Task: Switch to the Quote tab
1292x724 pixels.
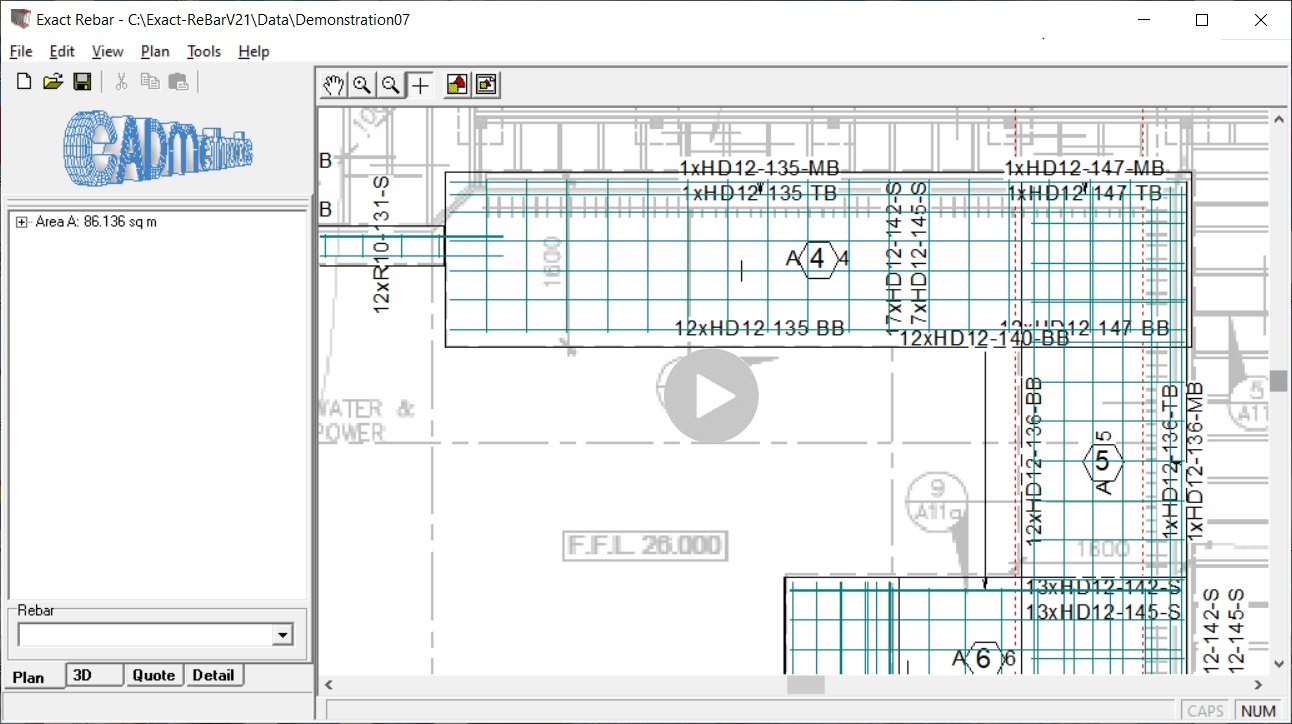Action: (x=154, y=675)
